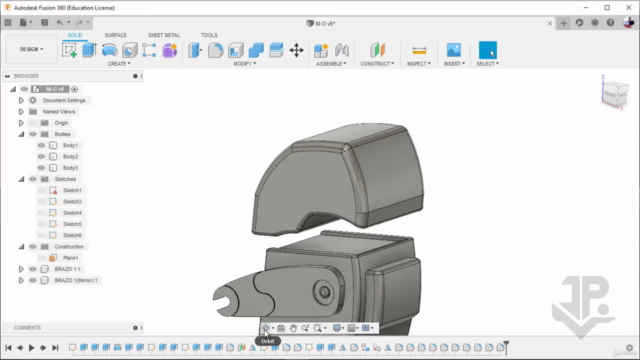
Task: Show Sketch1 via its eye icon
Action: tap(41, 190)
